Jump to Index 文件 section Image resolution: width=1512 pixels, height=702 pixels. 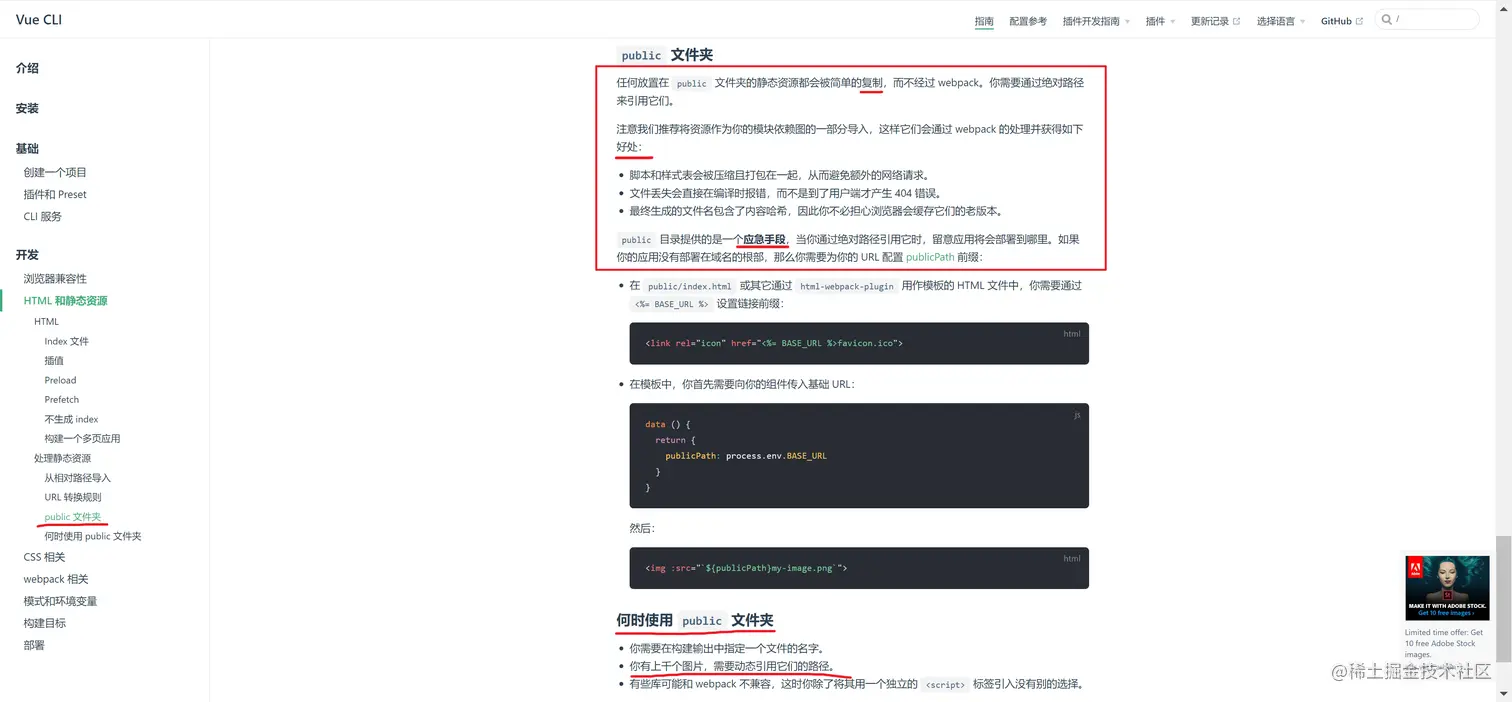[66, 341]
